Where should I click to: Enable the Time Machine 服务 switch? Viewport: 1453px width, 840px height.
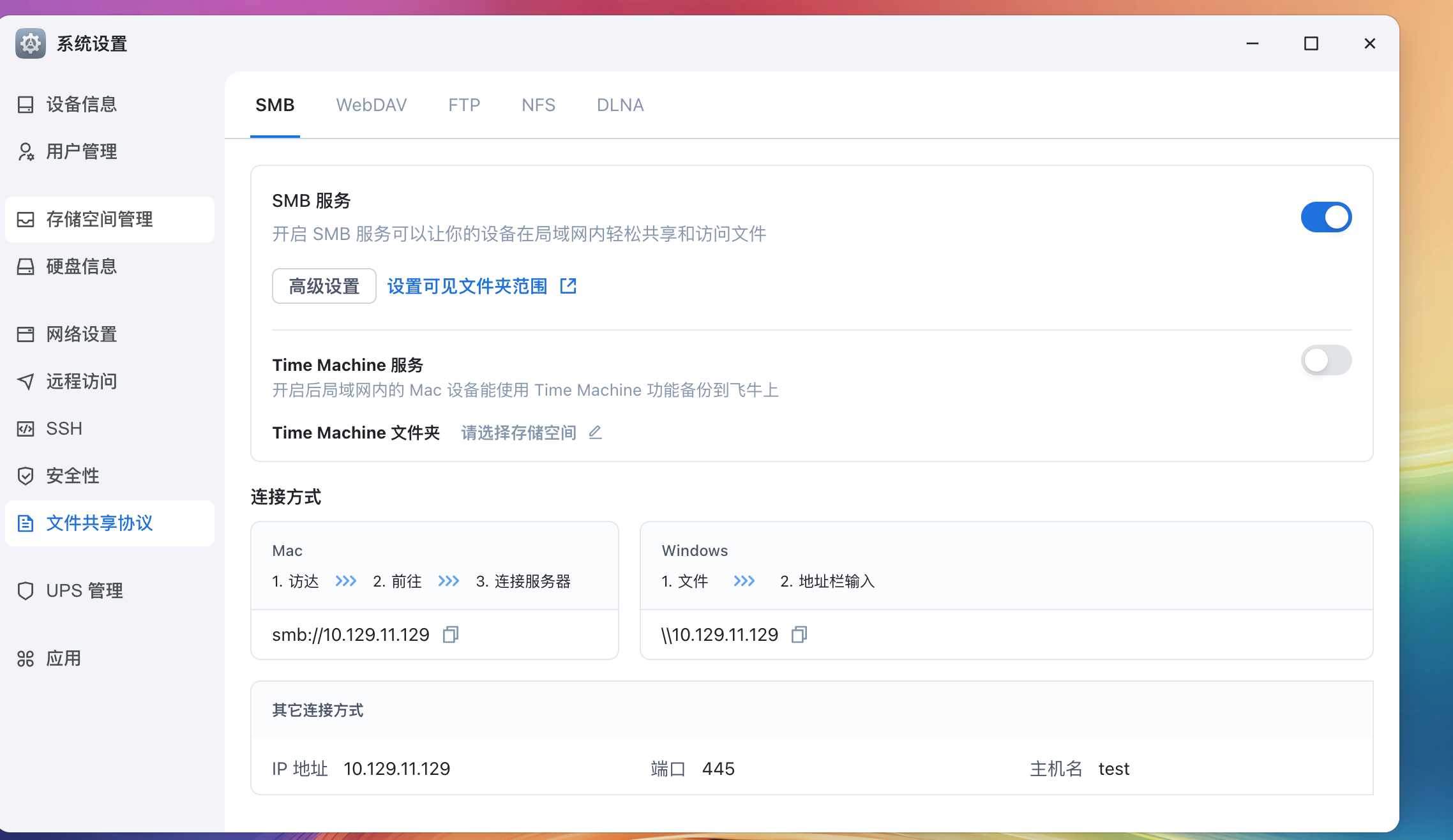click(1327, 360)
